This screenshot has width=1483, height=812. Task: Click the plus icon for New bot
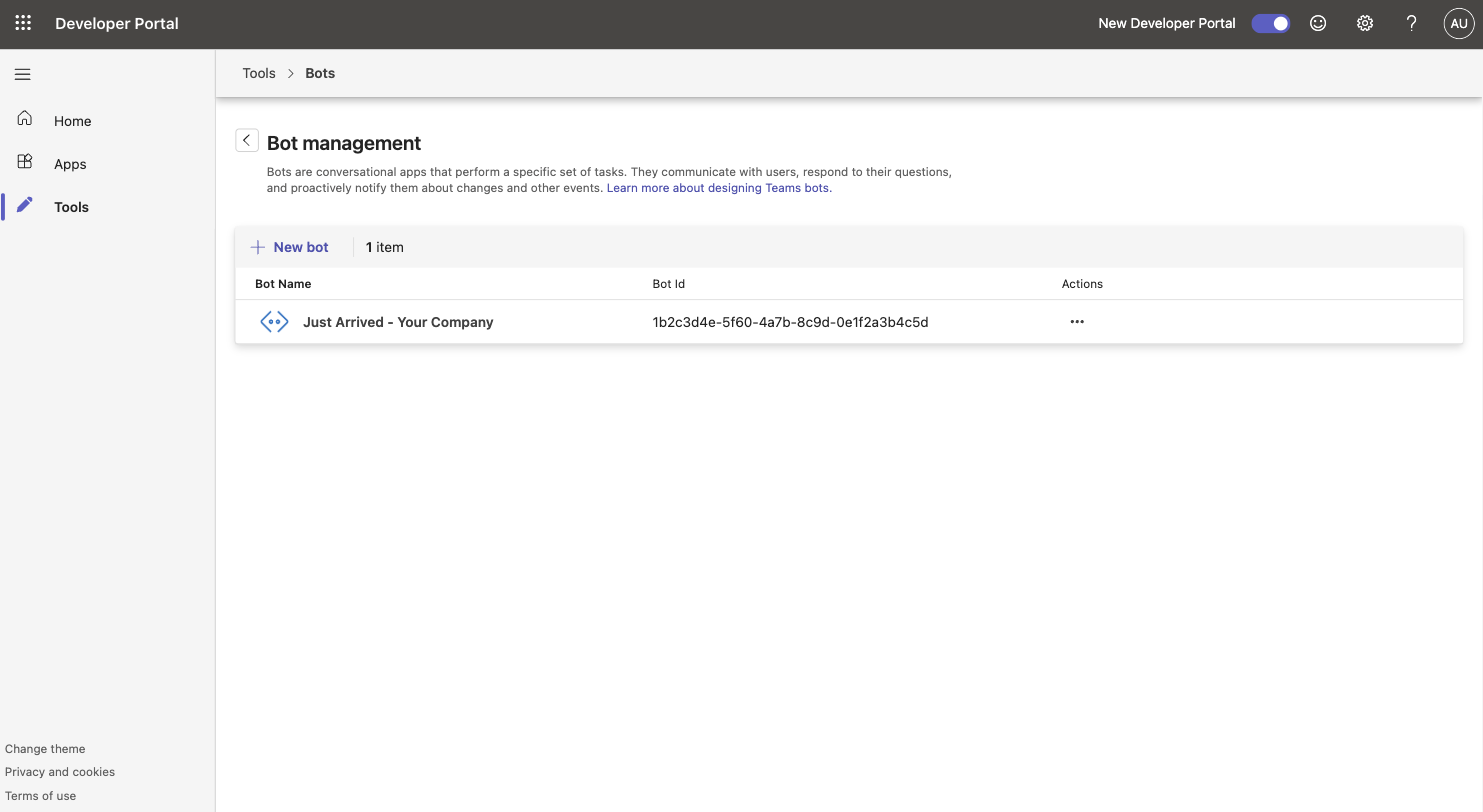[x=258, y=247]
